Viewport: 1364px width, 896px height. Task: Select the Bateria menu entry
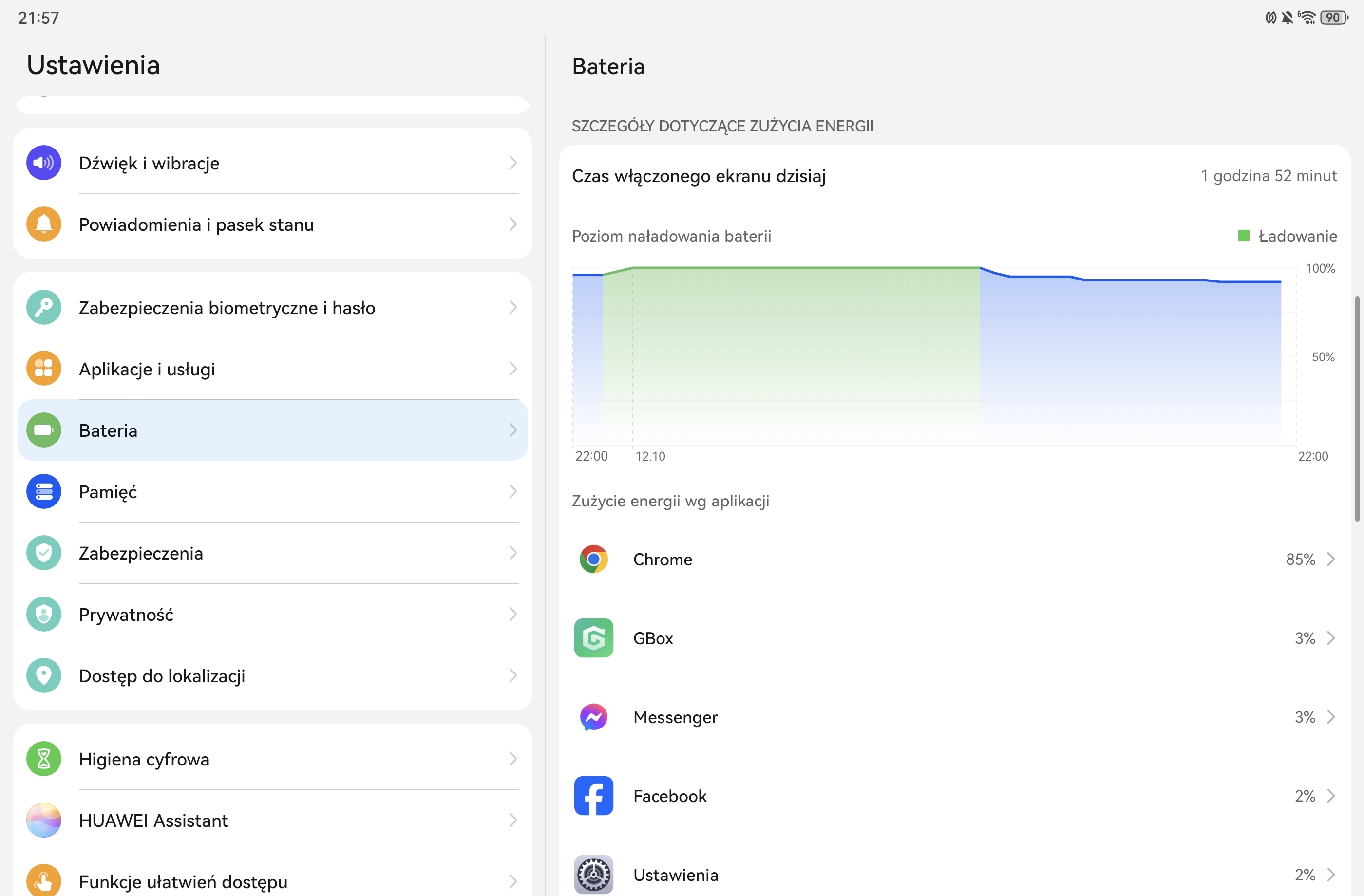pos(272,430)
